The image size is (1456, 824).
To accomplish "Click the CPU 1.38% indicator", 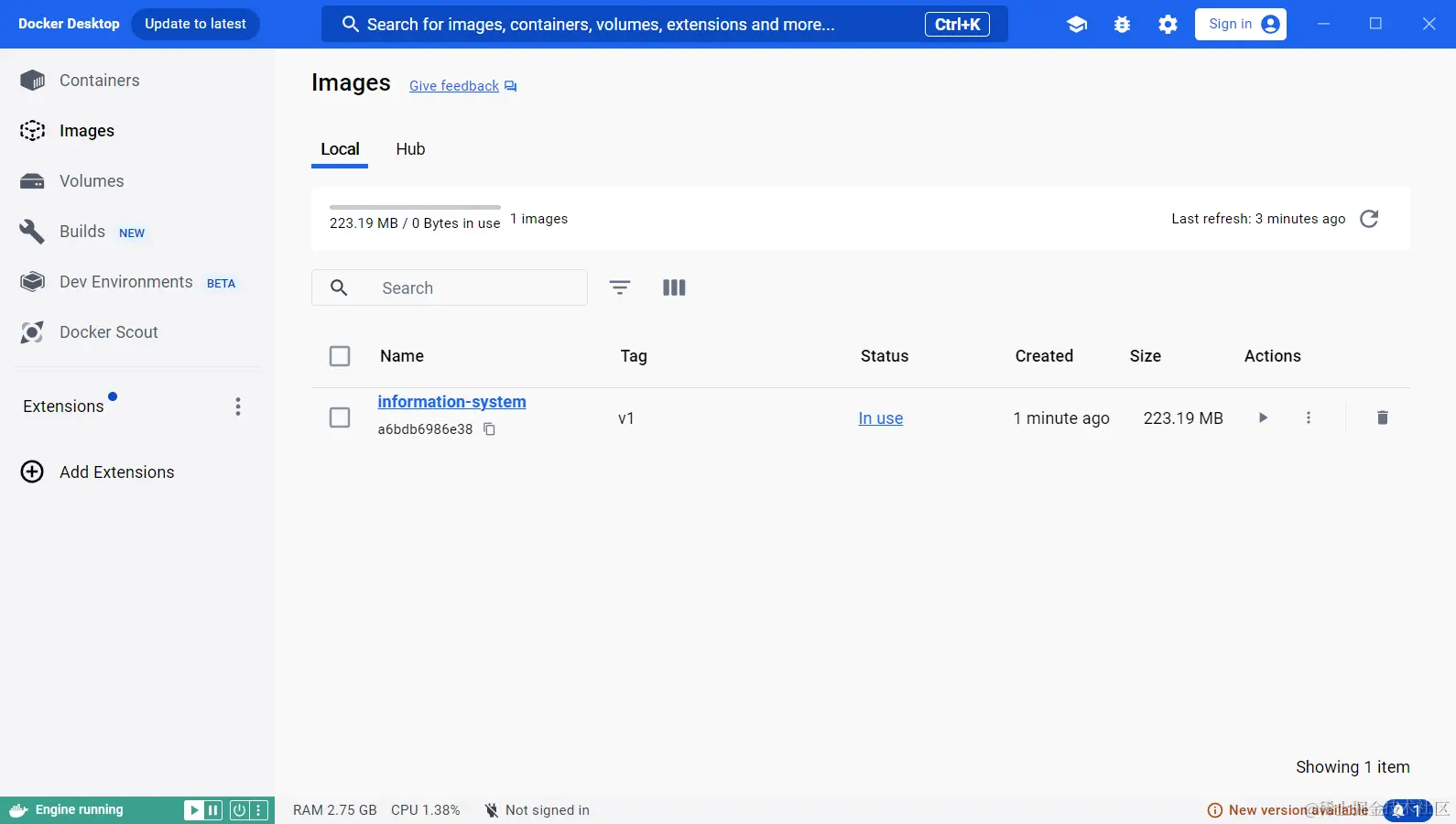I will 425,810.
